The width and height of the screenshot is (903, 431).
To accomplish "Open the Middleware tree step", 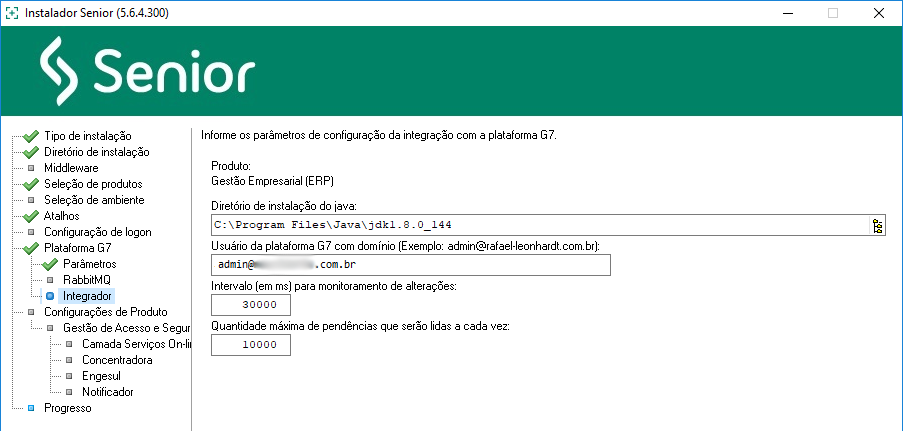I will (71, 168).
